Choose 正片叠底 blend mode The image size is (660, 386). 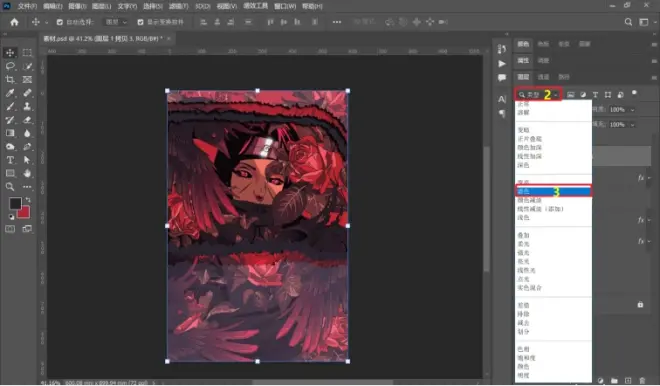click(530, 139)
